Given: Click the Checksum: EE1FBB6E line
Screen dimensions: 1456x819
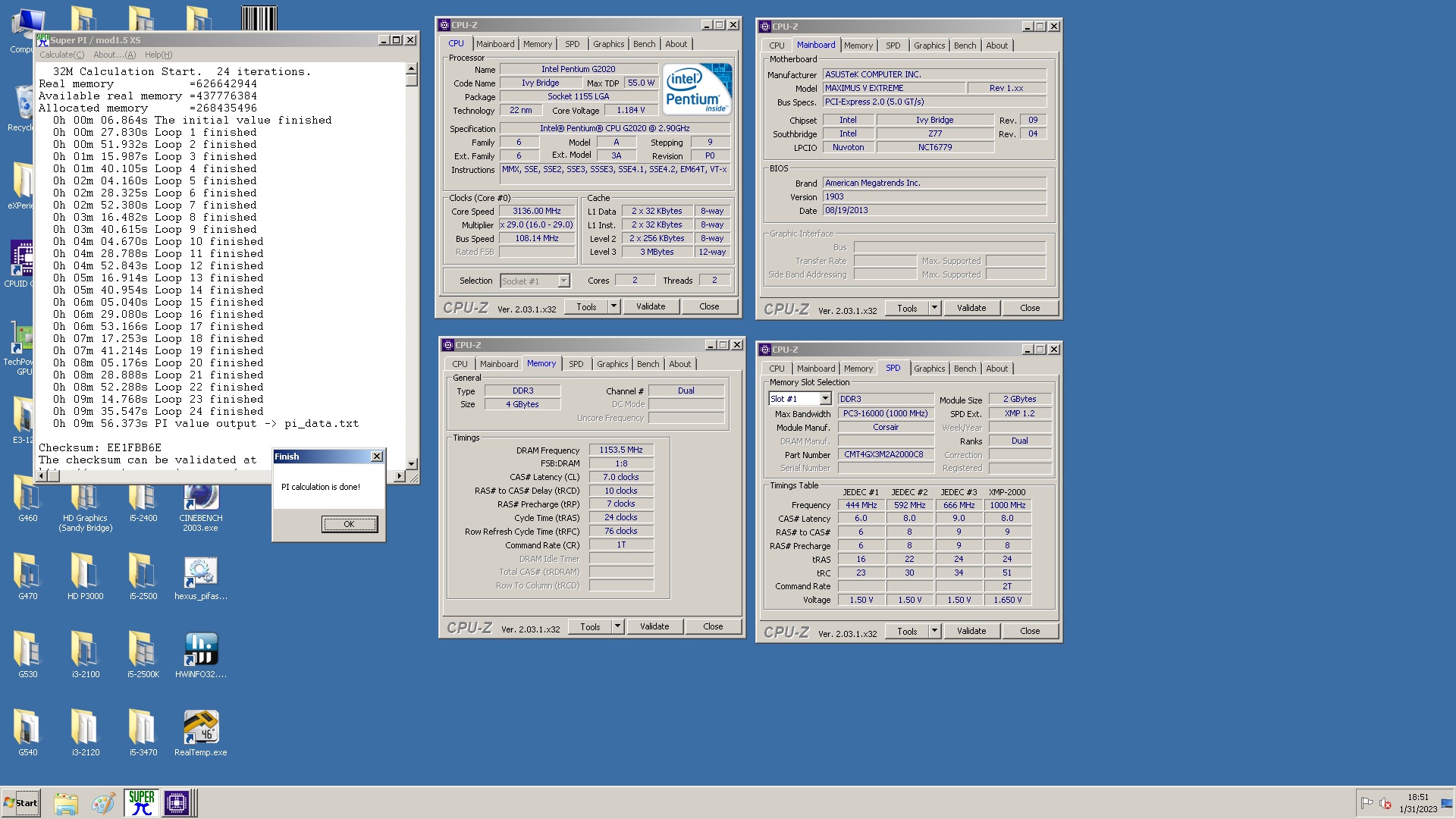Looking at the screenshot, I should [100, 447].
